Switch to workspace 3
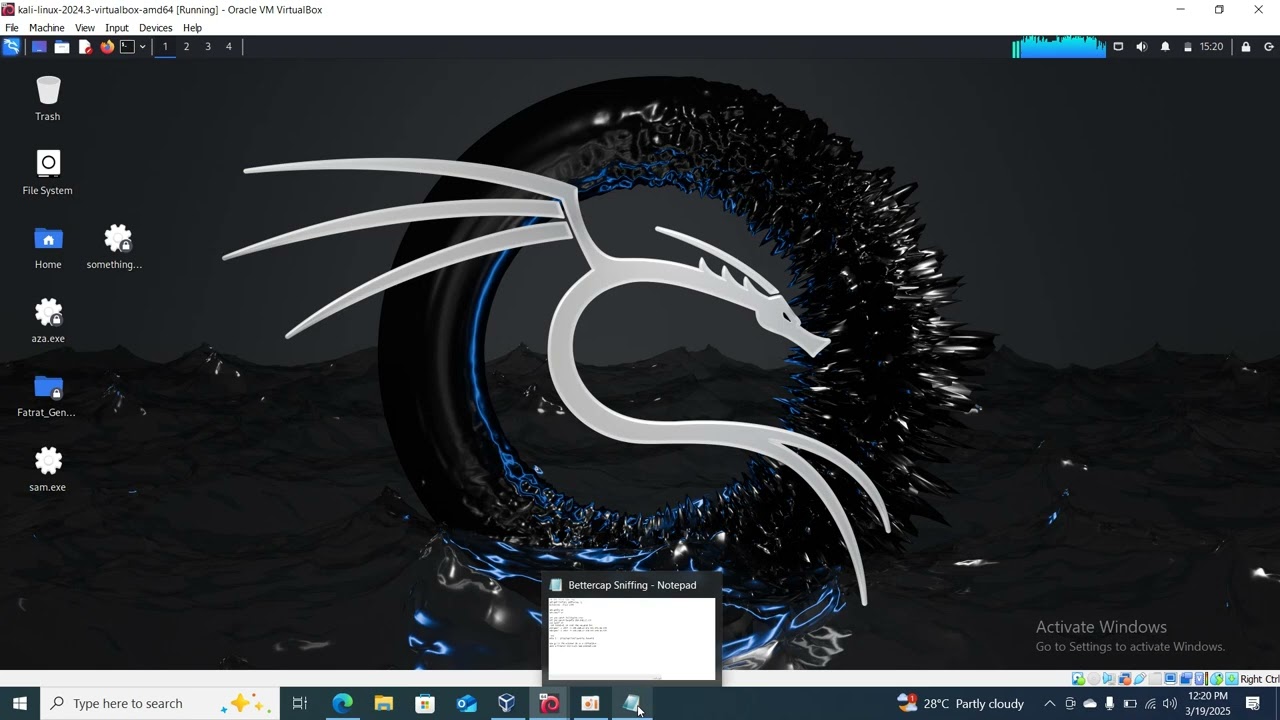Screen dimensions: 1280x720 tap(208, 47)
